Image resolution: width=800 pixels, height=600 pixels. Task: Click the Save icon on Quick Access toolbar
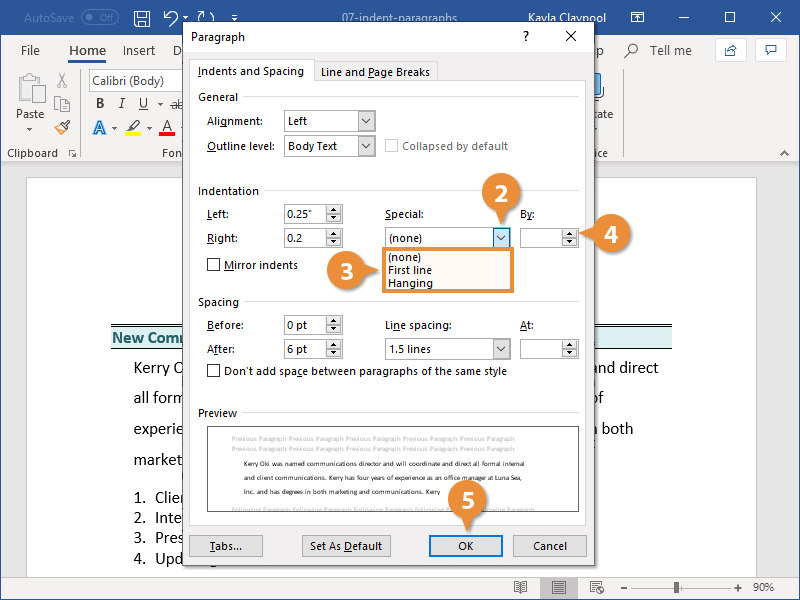[x=141, y=19]
